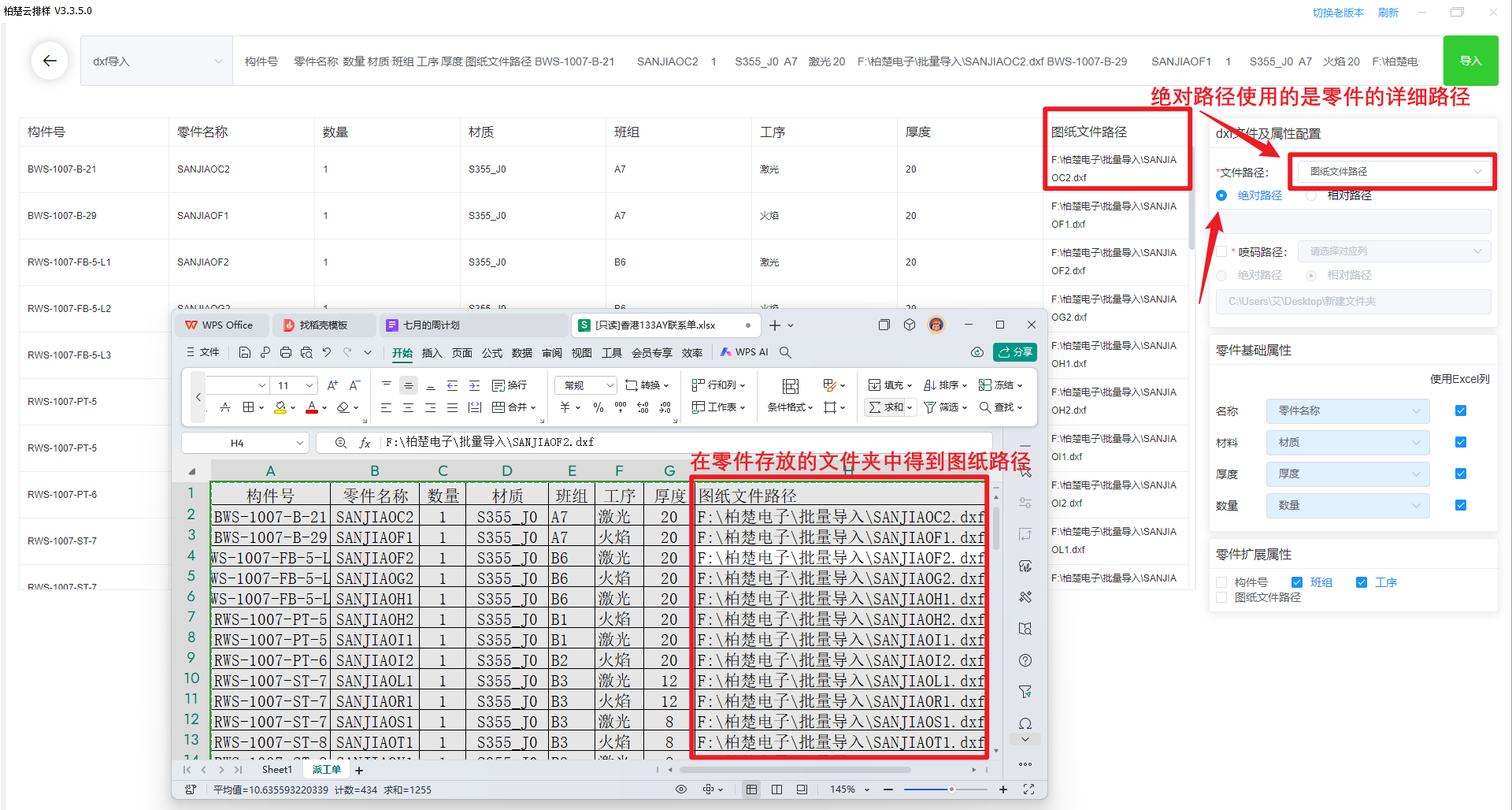Enable the 喷码路径 checkbox
Screen dimensions: 1512x810
pyautogui.click(x=1221, y=252)
